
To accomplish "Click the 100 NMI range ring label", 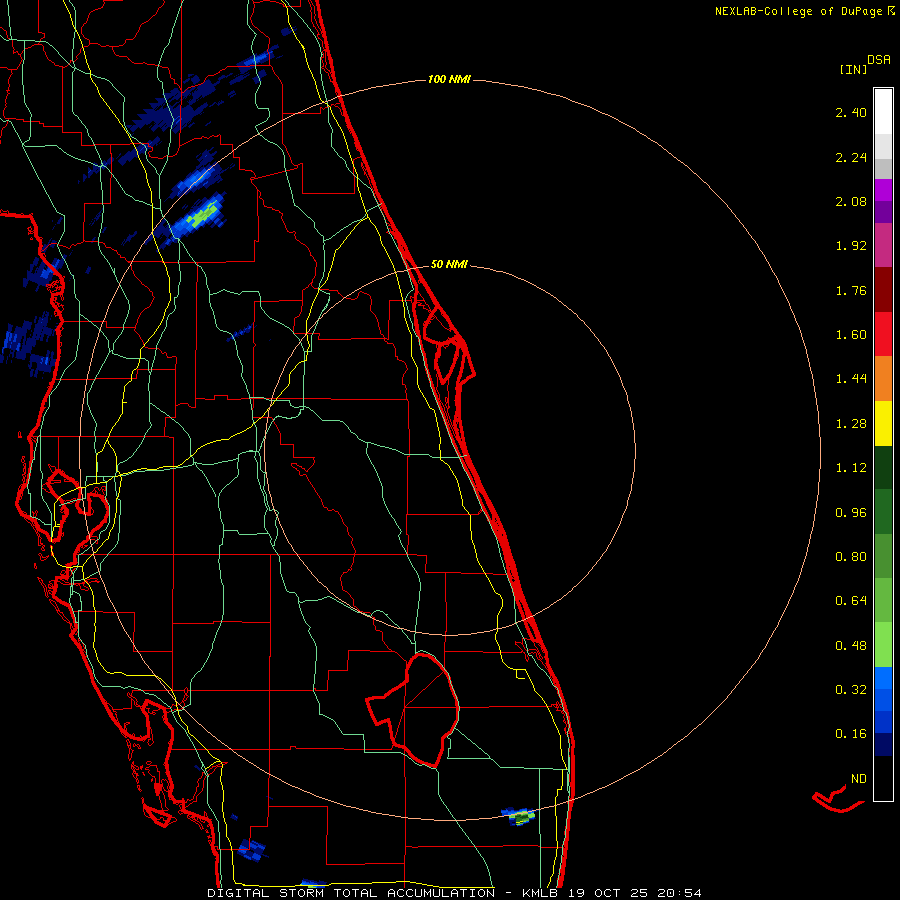I will 449,79.
